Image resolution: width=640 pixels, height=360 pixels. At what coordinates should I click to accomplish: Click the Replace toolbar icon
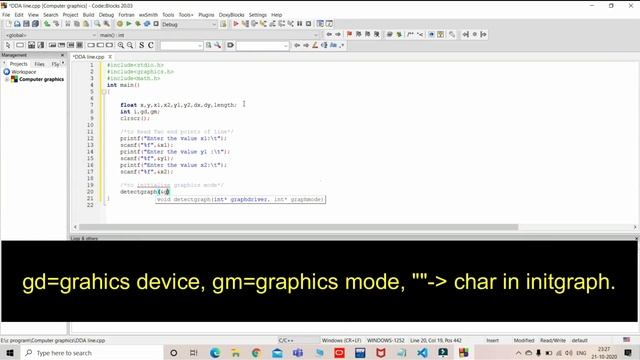(107, 24)
